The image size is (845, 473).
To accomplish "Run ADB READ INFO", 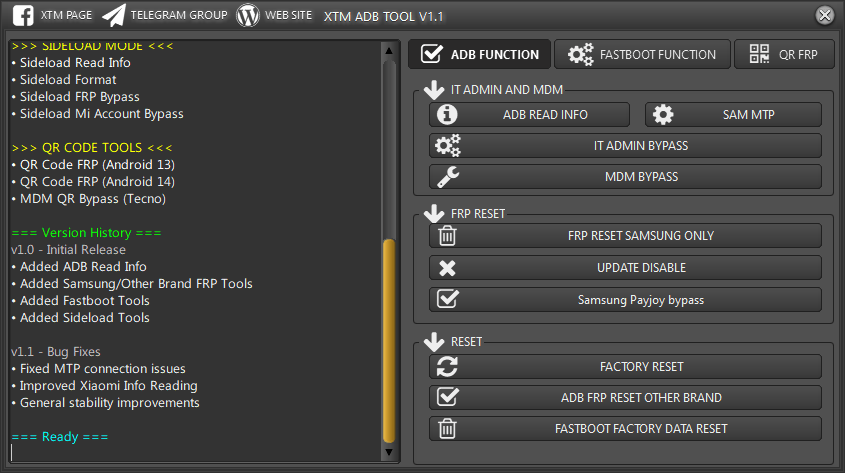I will pos(529,115).
